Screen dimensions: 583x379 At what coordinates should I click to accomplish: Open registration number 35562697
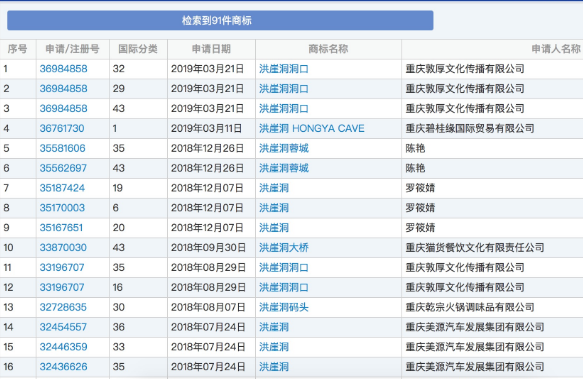click(63, 168)
